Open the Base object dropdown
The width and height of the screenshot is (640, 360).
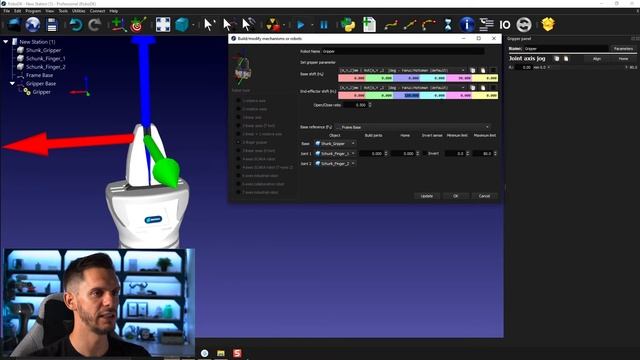pos(335,144)
